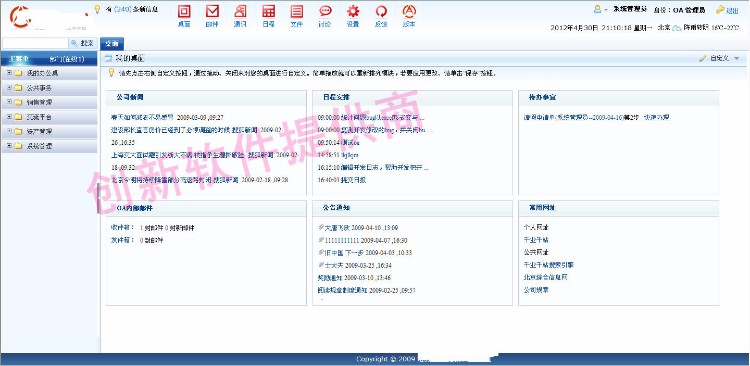Click the company logo at top left
This screenshot has width=750, height=366.
tap(20, 17)
